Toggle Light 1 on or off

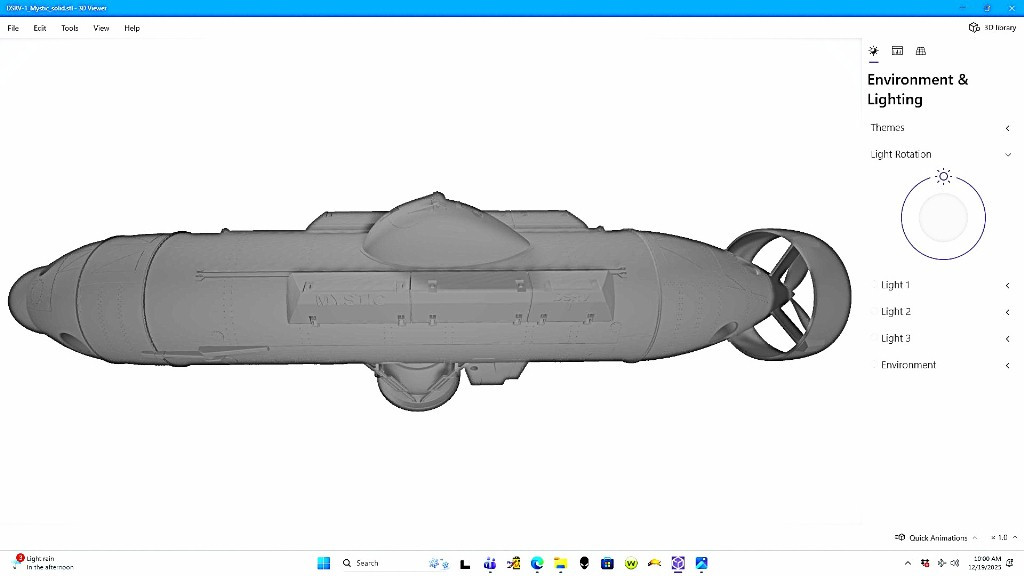(x=874, y=285)
